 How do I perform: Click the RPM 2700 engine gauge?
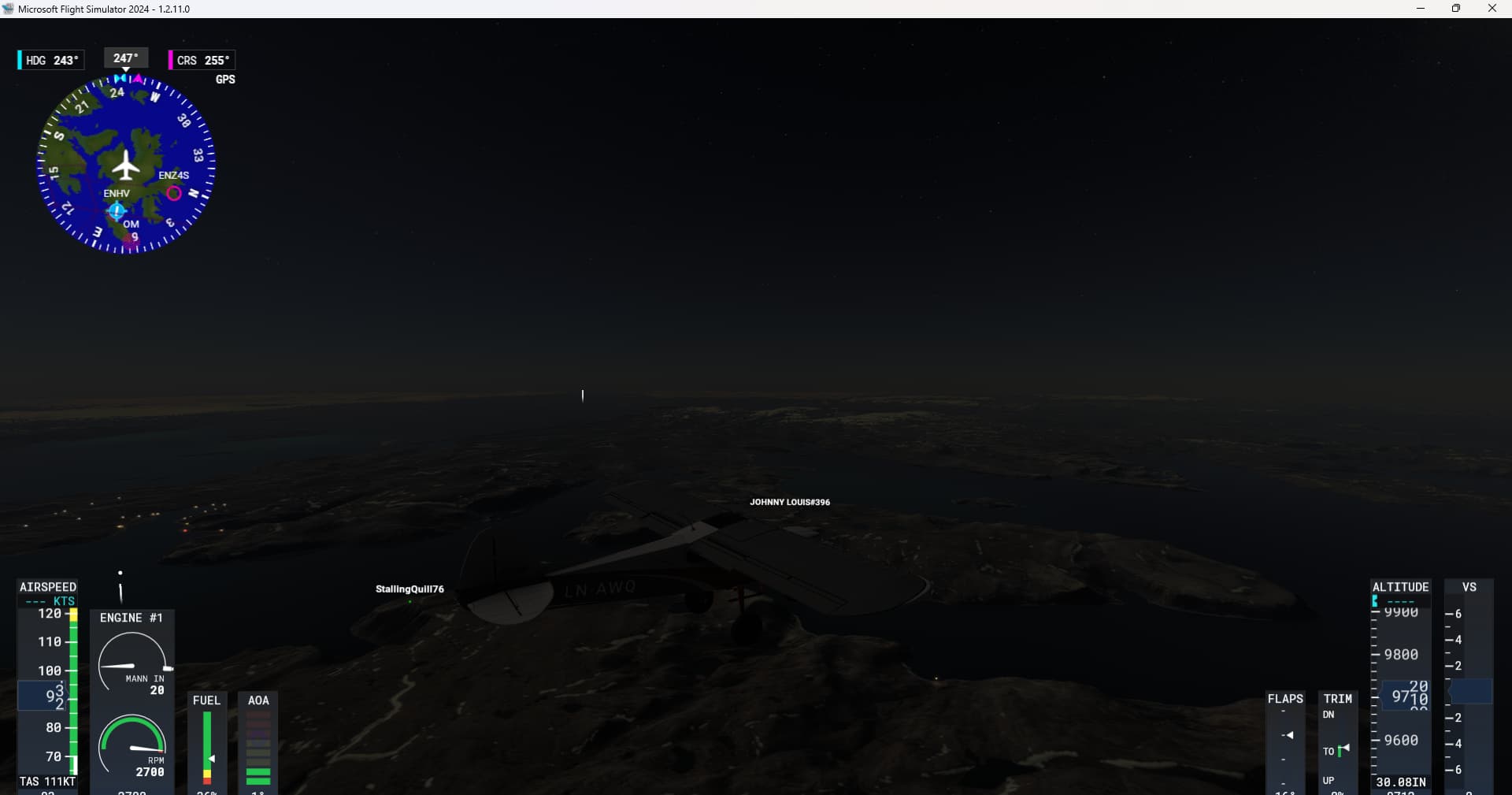click(x=132, y=745)
